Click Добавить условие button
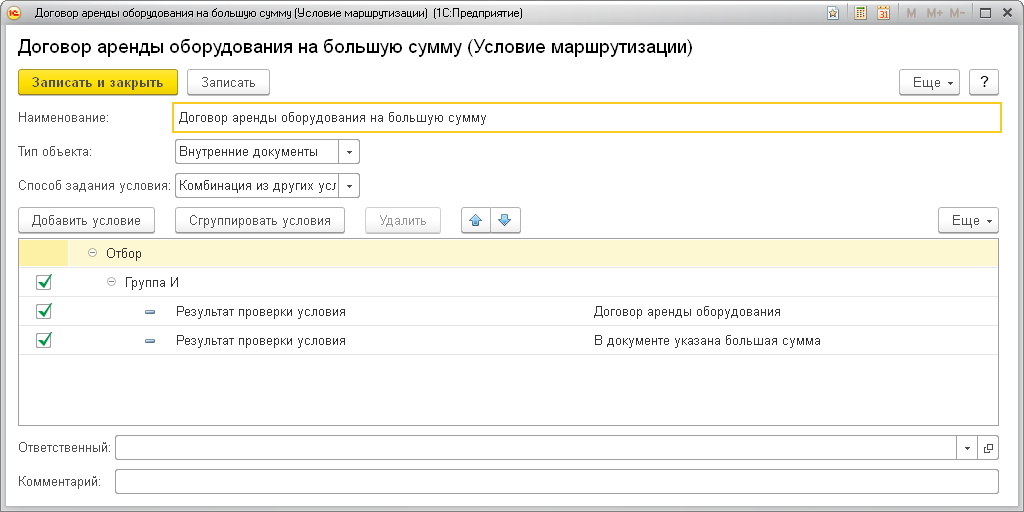The image size is (1024, 512). (x=86, y=221)
